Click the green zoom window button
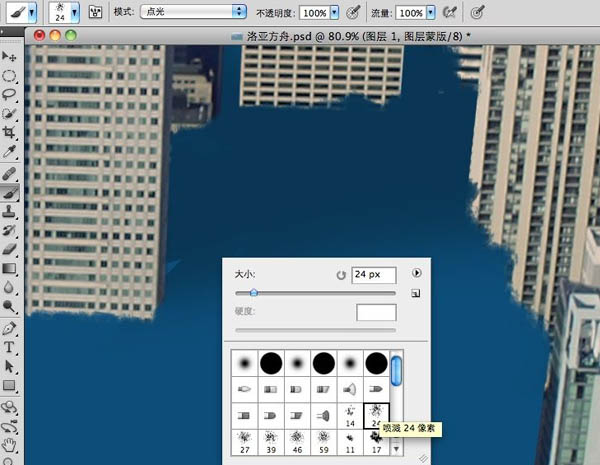This screenshot has width=600, height=465. click(x=71, y=35)
